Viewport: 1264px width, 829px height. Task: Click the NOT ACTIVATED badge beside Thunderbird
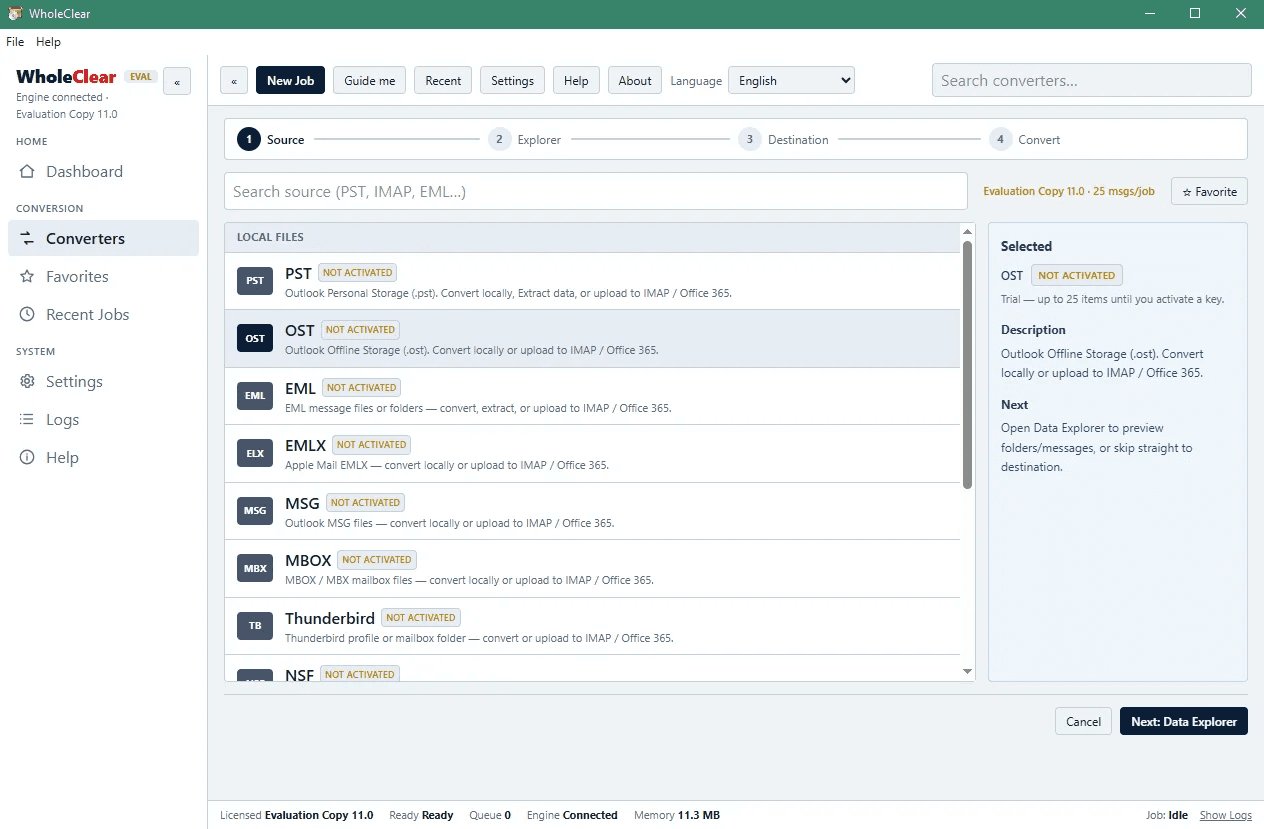point(420,618)
